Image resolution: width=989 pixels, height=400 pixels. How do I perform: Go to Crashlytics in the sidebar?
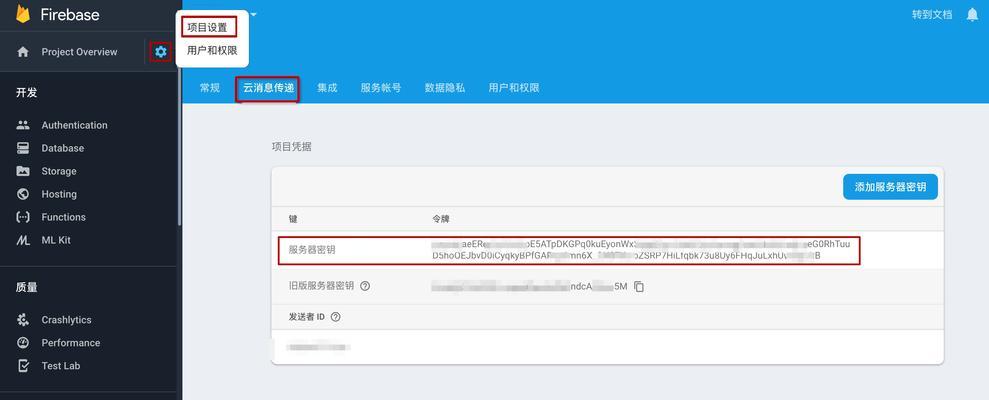point(66,320)
